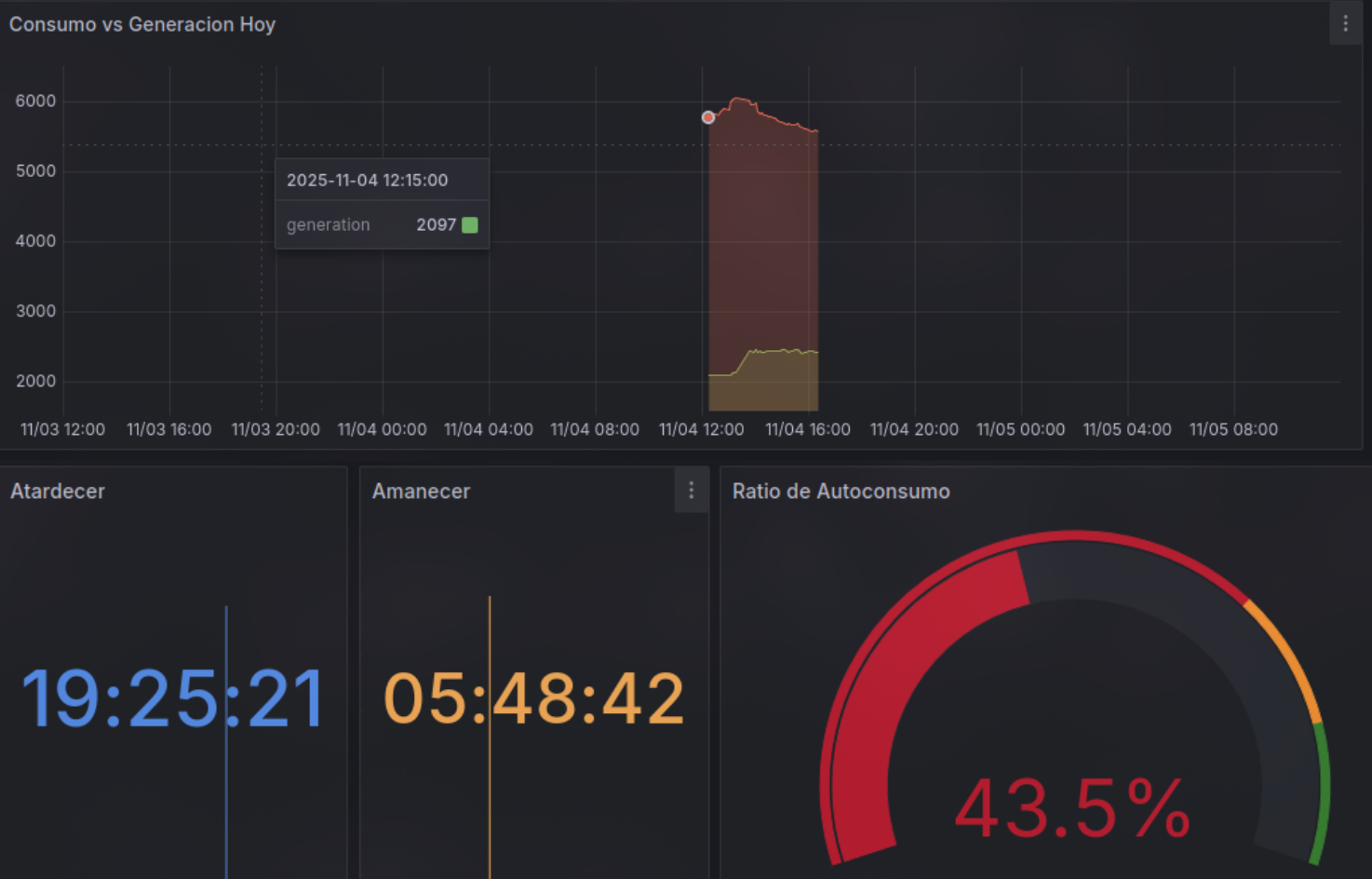The height and width of the screenshot is (879, 1372).
Task: Open the Amanecer panel kebab menu
Action: 691,490
